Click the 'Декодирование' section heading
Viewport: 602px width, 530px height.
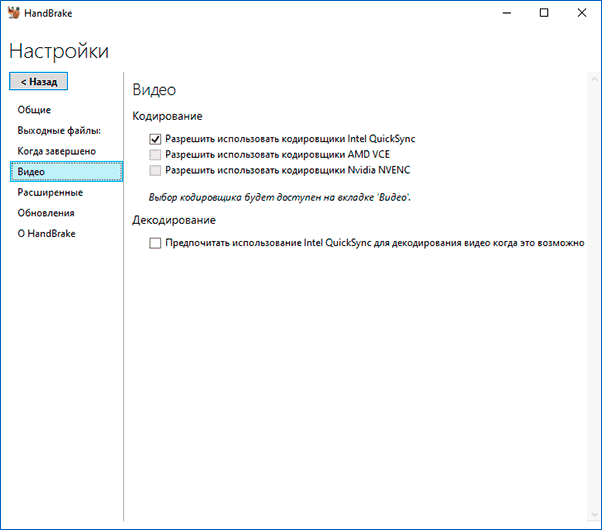[174, 220]
